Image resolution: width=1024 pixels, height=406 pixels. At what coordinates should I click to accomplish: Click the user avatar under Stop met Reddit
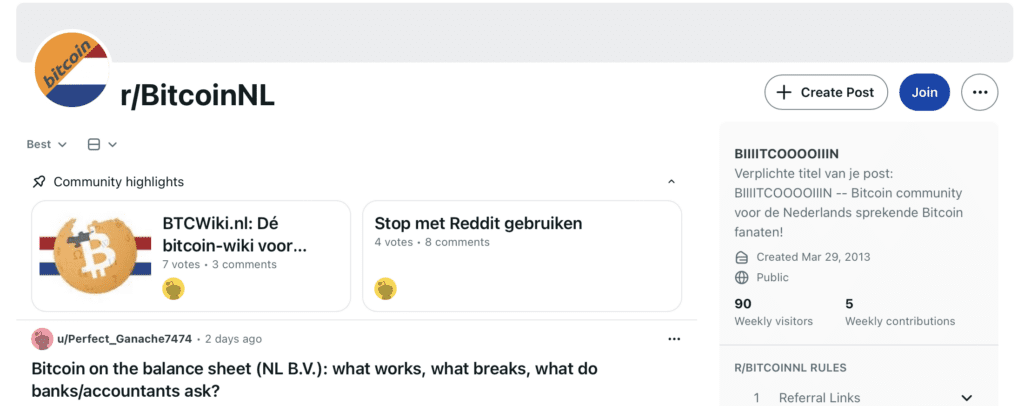click(385, 289)
